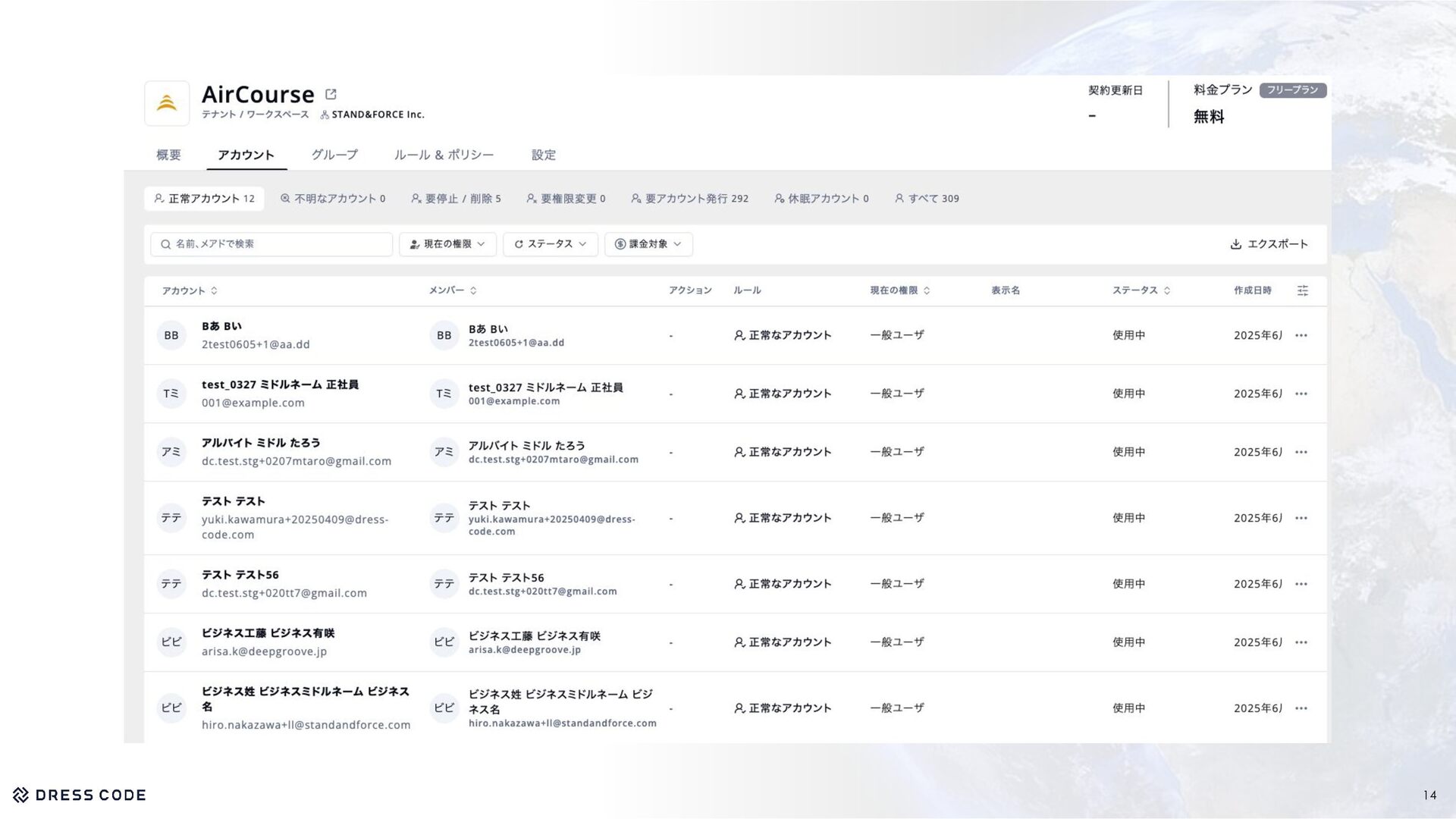Open more options for ビジネス工藤 ビジネス有咲 row
1456x819 pixels.
[1301, 642]
